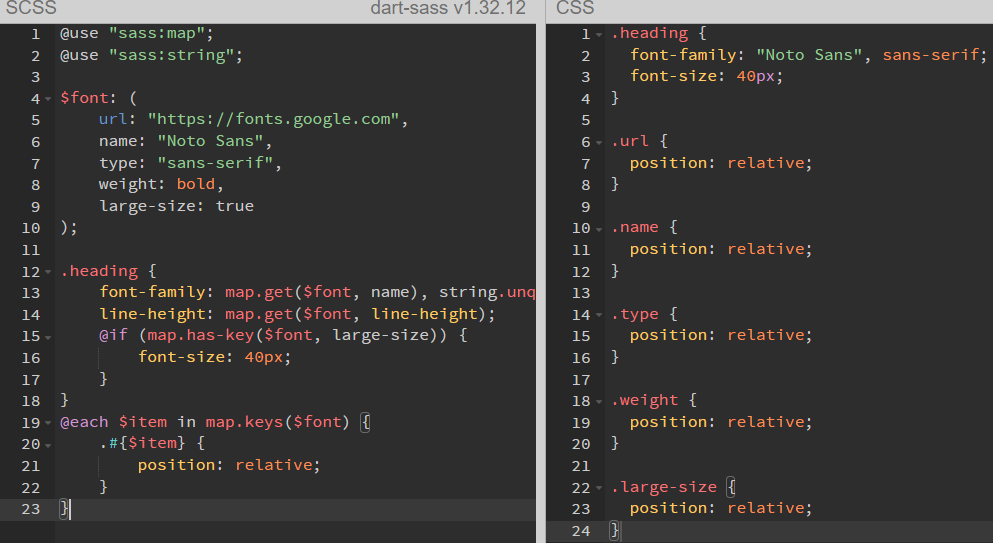The height and width of the screenshot is (543, 993).
Task: Click the .heading selector in SCSS
Action: click(99, 271)
